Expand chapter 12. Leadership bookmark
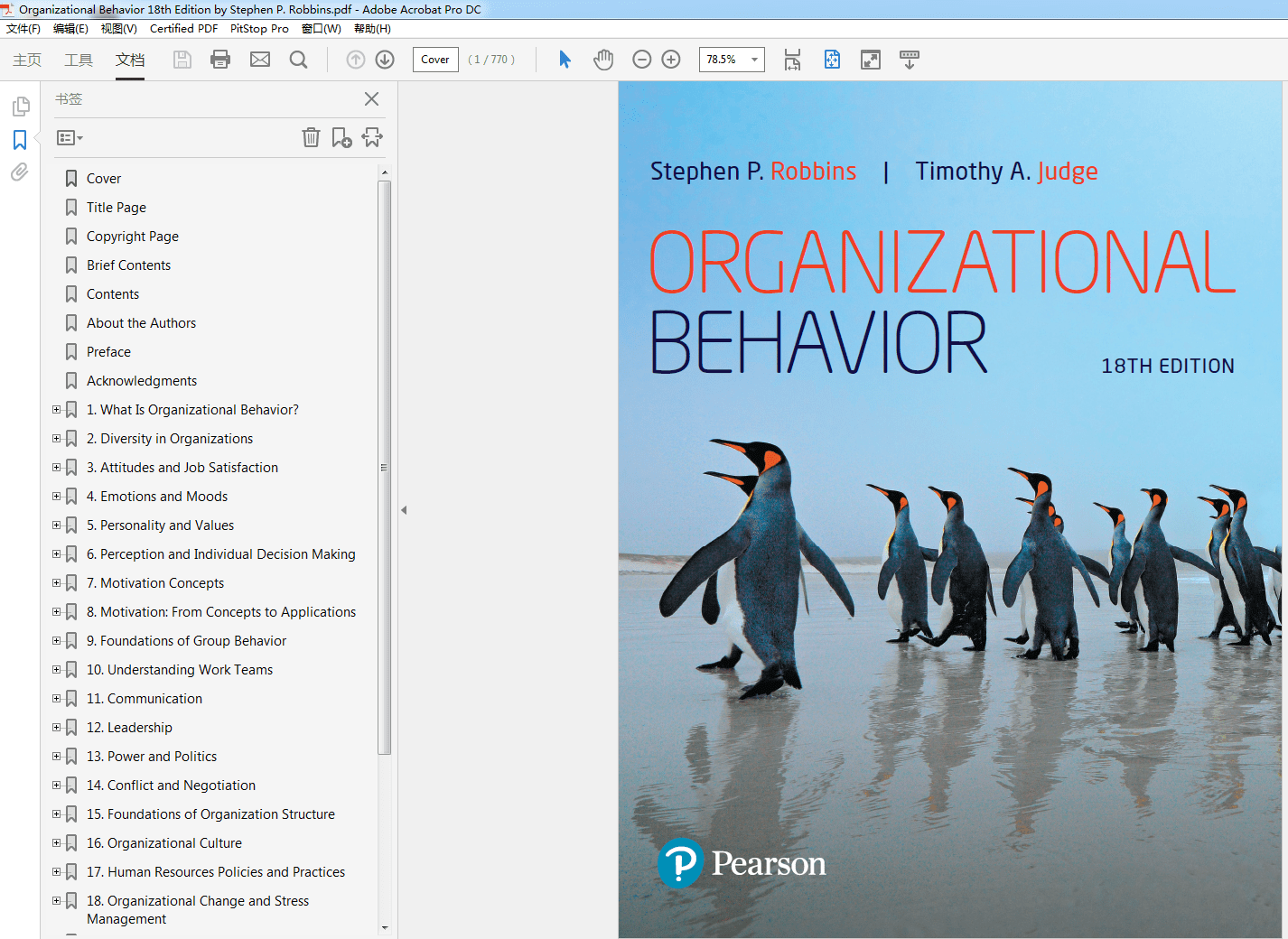Screen dimensions: 1288x939 (x=56, y=727)
